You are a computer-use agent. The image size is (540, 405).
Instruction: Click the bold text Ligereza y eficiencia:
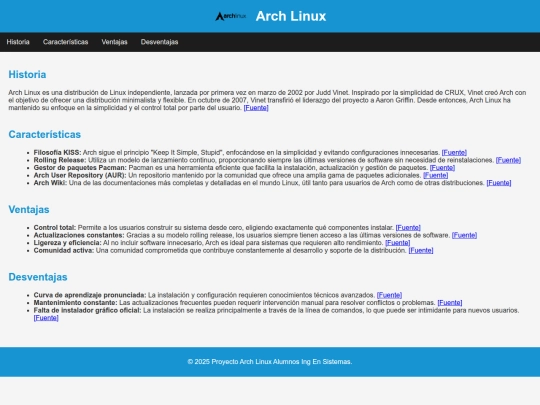[x=68, y=243]
